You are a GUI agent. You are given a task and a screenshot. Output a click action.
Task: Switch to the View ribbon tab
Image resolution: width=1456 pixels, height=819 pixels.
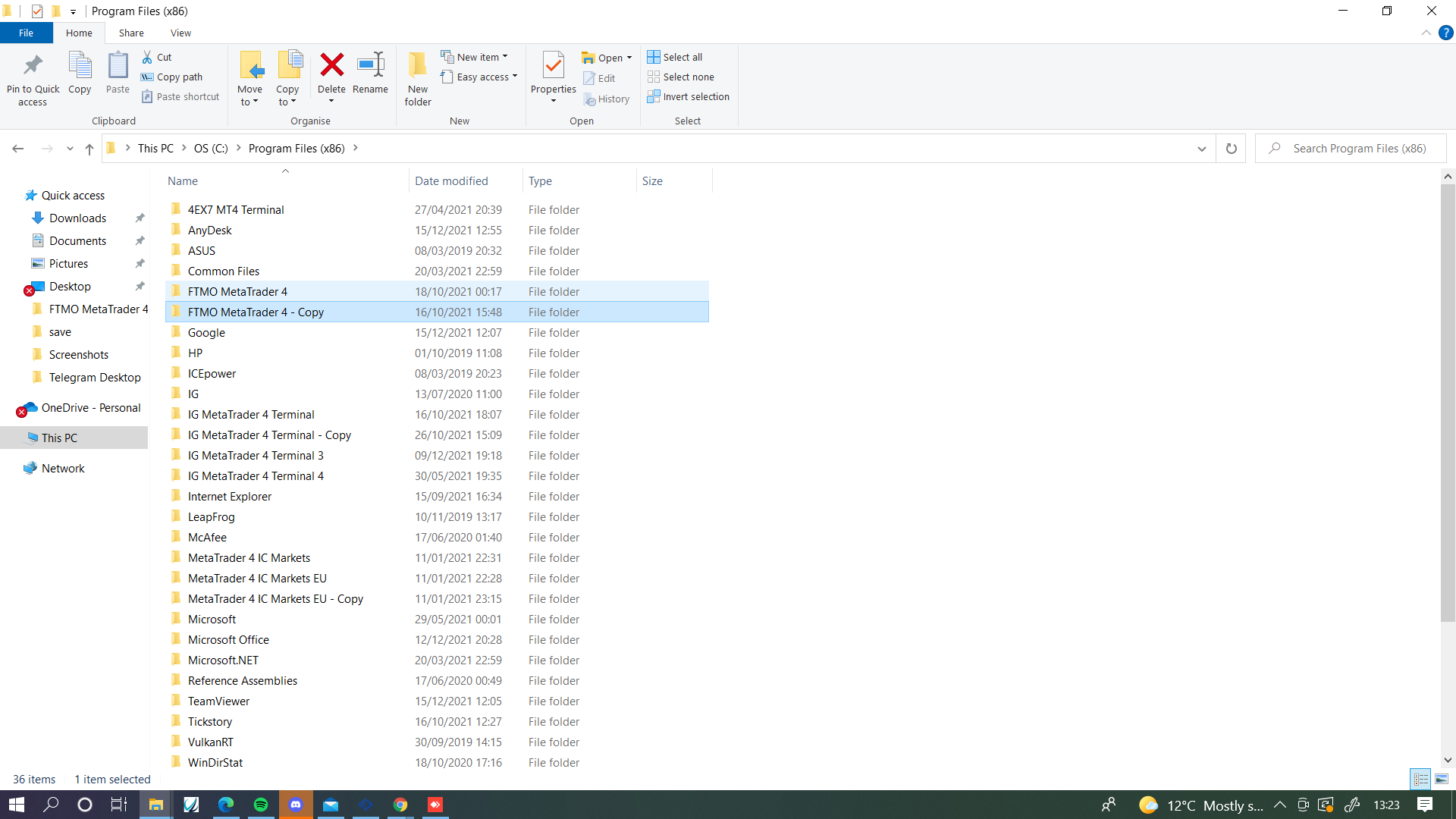point(180,33)
